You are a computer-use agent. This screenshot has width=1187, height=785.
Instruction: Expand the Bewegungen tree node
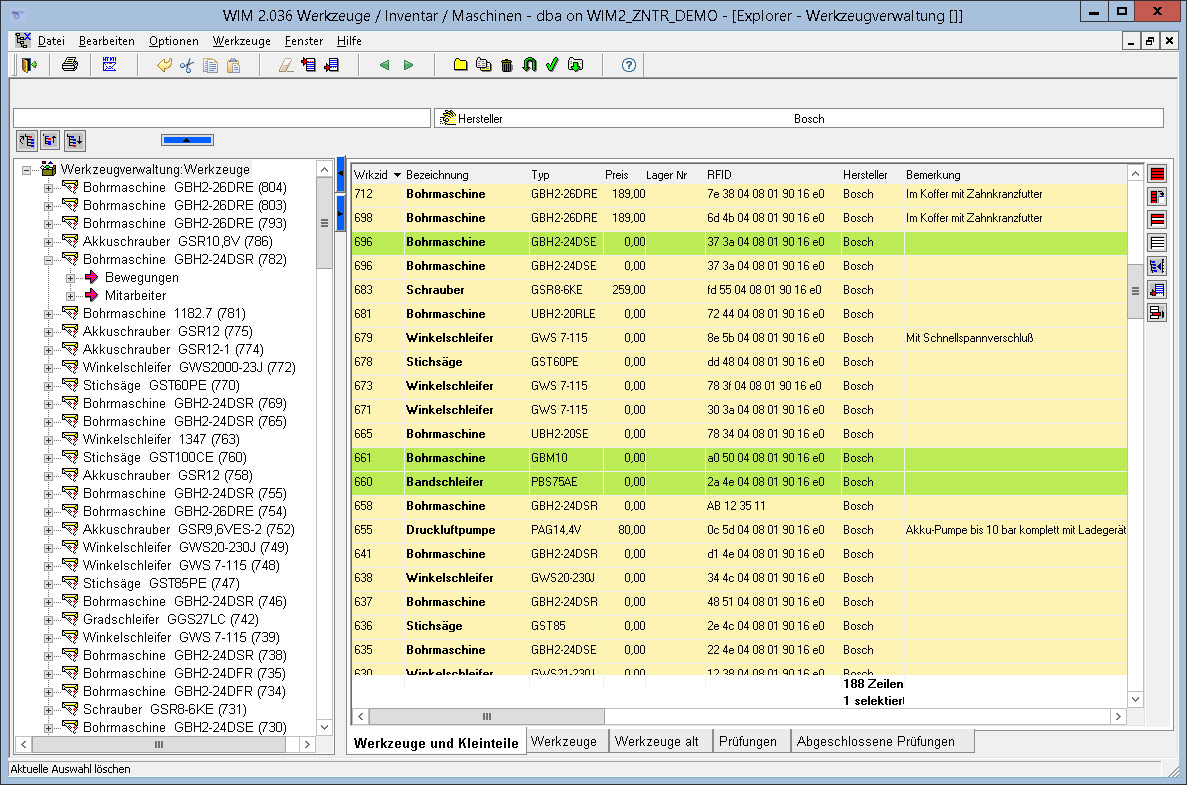(71, 278)
